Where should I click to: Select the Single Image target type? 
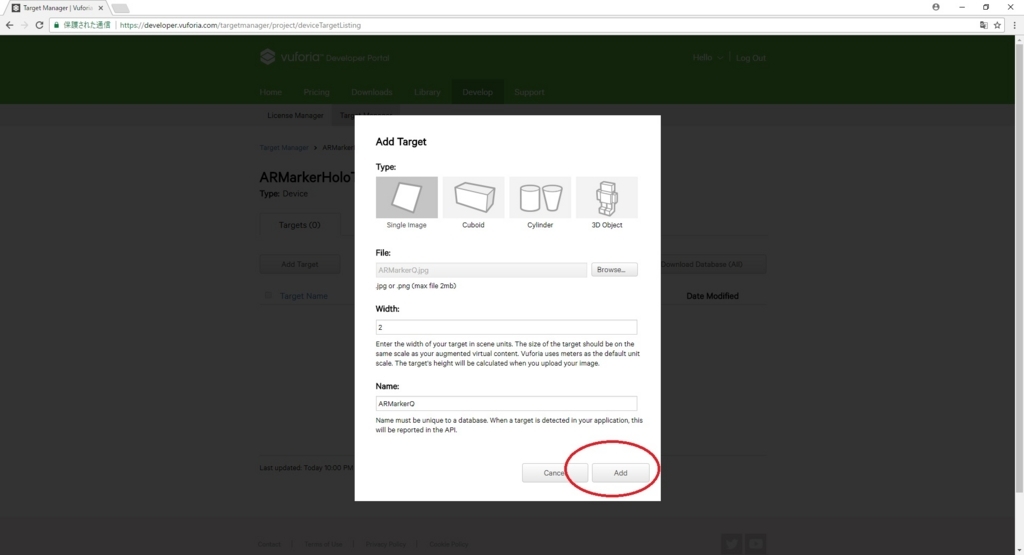pos(406,197)
